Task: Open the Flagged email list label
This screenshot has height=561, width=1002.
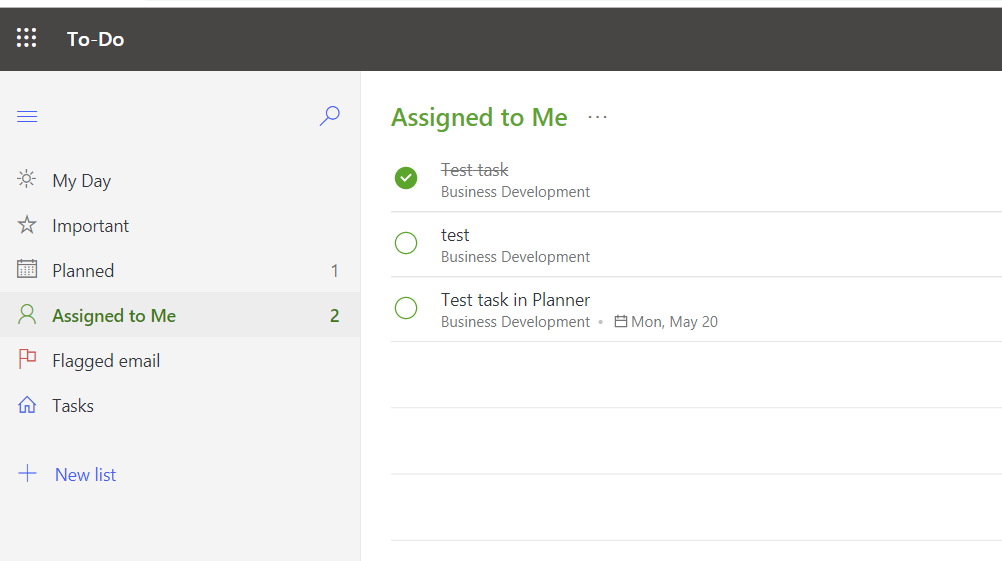Action: click(106, 361)
